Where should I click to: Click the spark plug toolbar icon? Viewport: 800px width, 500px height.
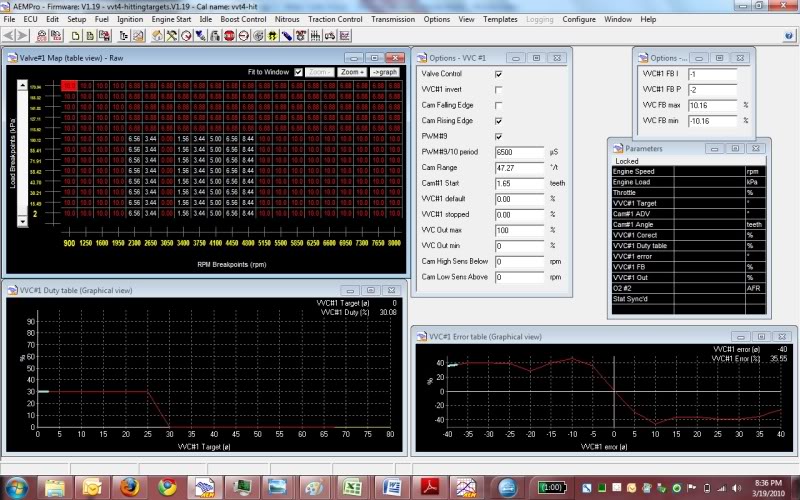[201, 36]
